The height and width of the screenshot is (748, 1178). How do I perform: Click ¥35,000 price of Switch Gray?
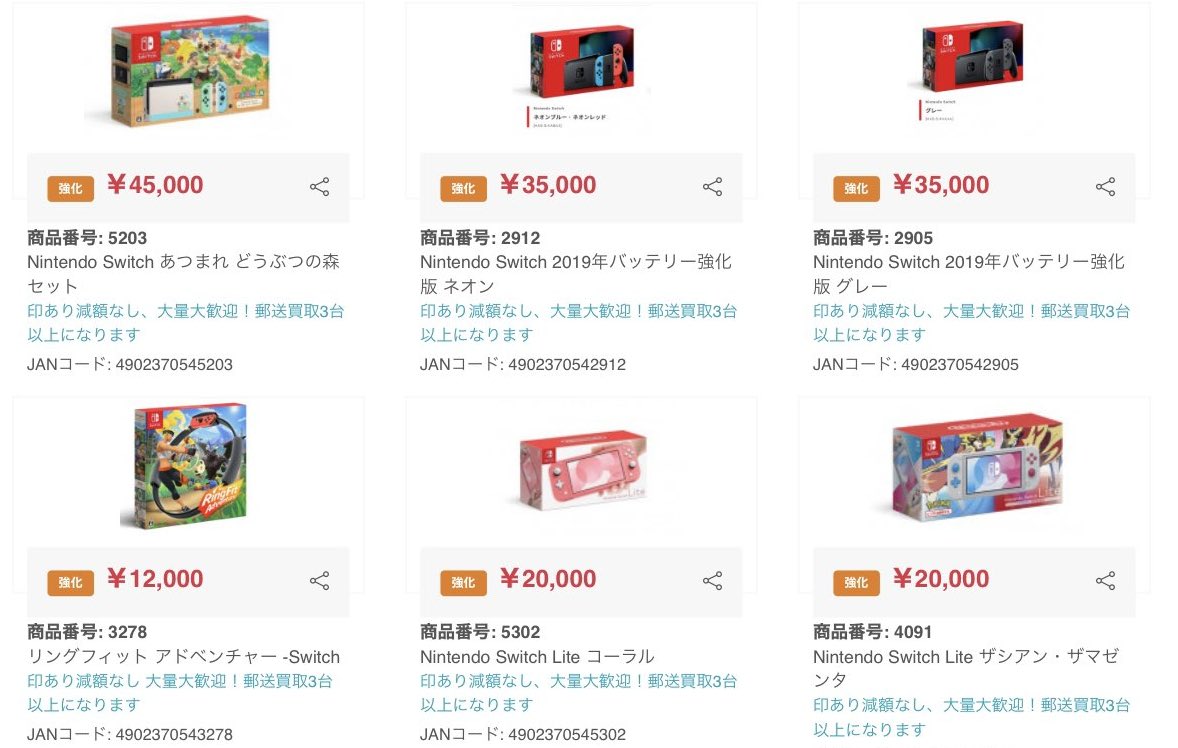pos(940,185)
